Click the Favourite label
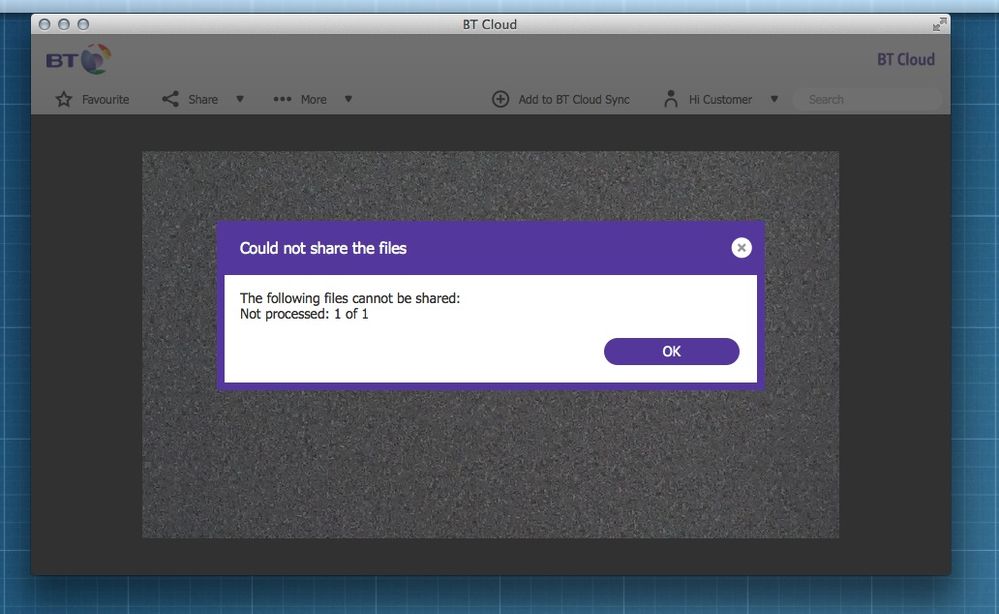 tap(106, 99)
